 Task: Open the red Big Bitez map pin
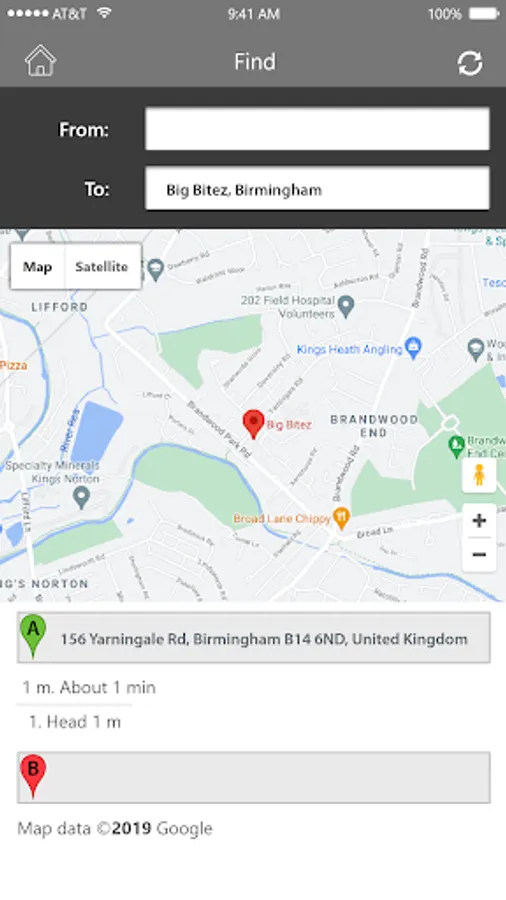(x=253, y=425)
